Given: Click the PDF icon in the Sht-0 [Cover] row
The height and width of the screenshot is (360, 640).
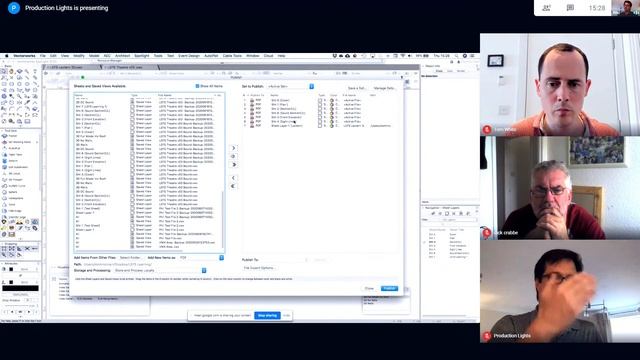Looking at the screenshot, I should click(252, 100).
